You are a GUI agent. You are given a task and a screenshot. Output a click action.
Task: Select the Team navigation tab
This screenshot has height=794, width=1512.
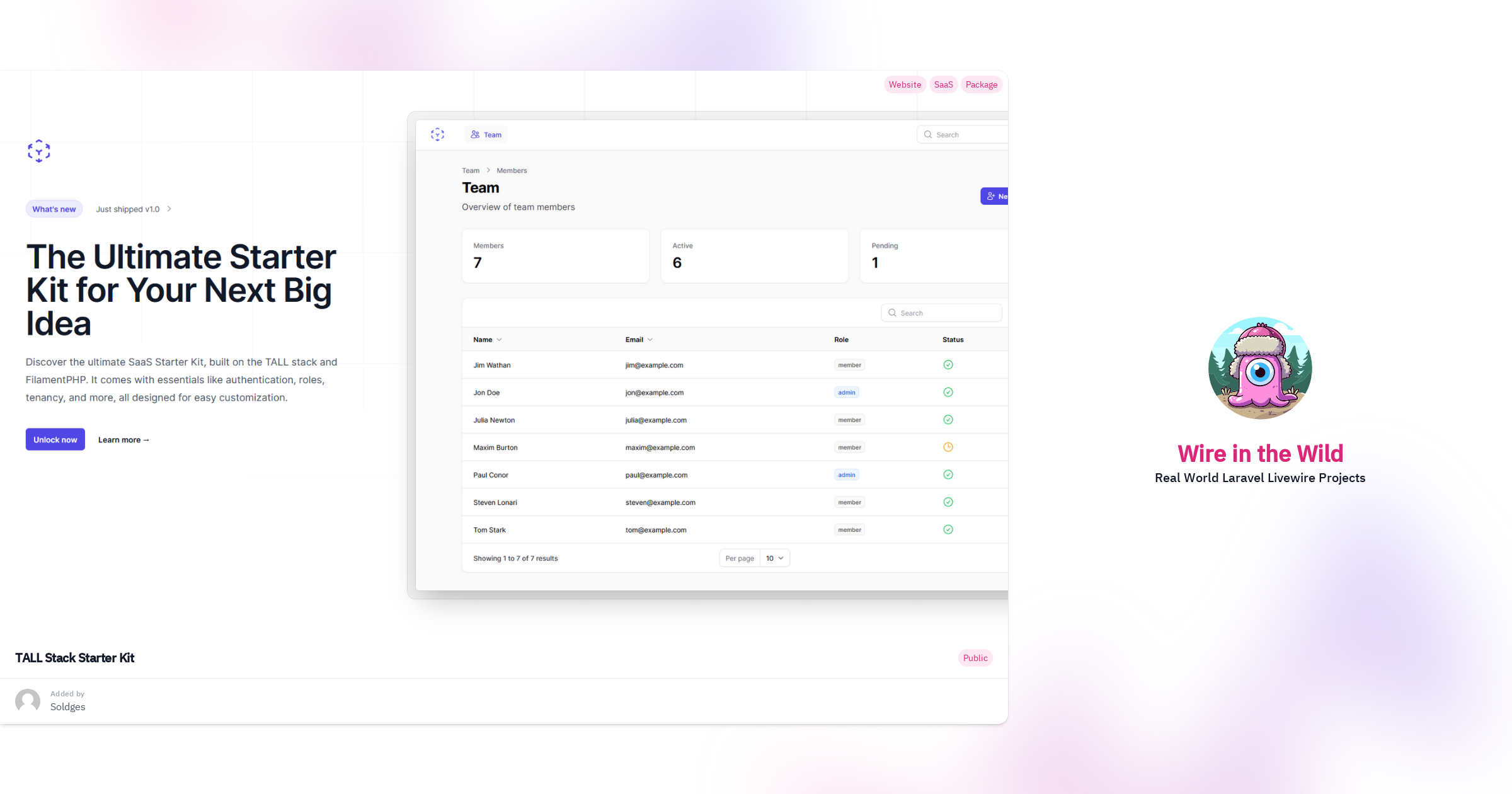(486, 135)
